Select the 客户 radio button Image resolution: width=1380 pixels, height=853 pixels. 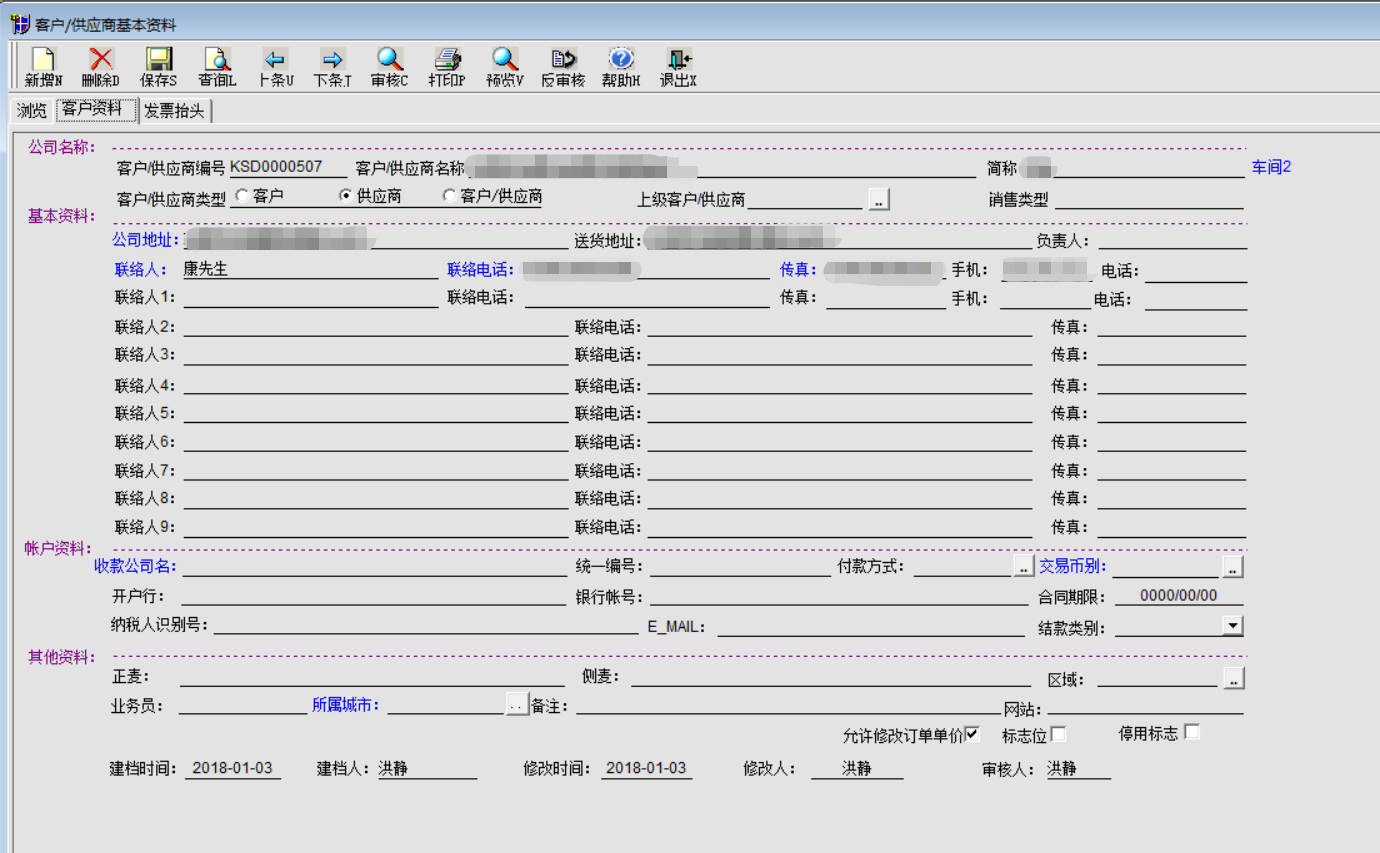(242, 196)
